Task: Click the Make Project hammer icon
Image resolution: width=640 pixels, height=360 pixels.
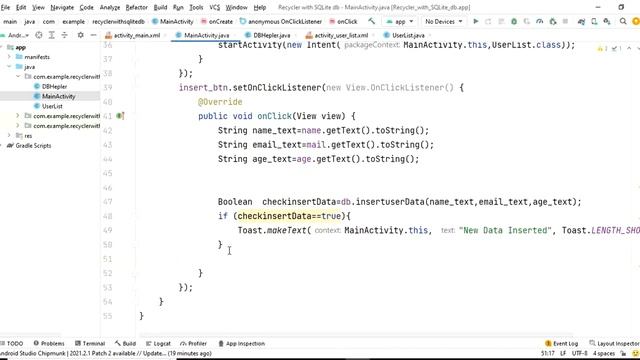Action: point(371,21)
